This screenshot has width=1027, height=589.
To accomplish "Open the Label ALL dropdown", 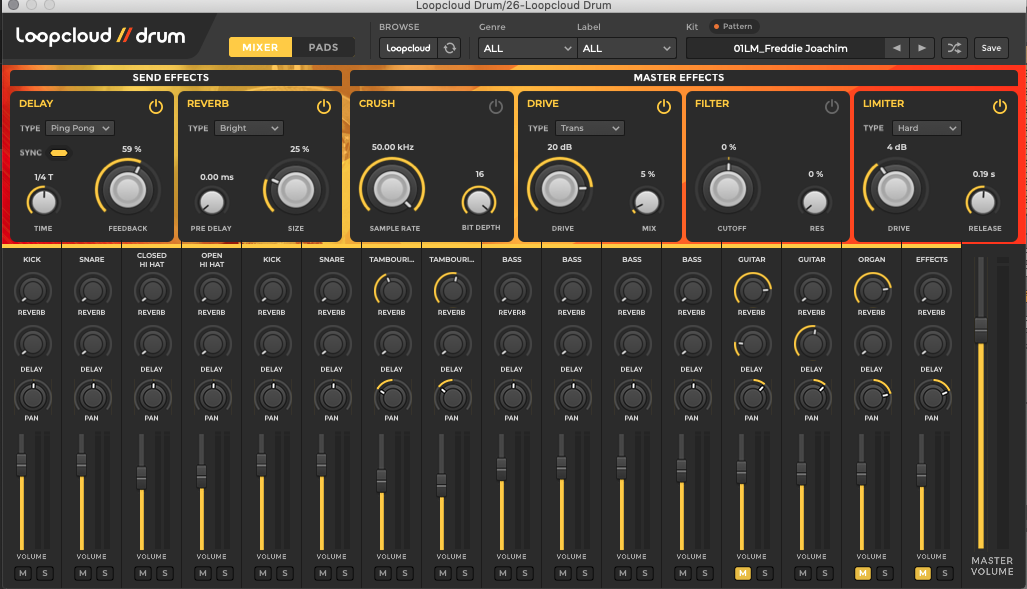I will click(x=626, y=48).
